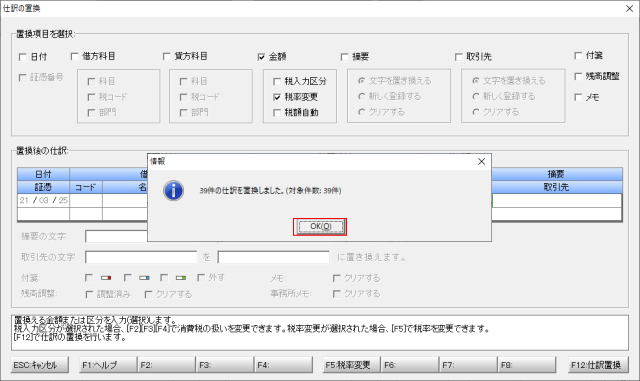This screenshot has width=640, height=381.
Task: Check the 外す sticky note option
Action: (x=201, y=278)
